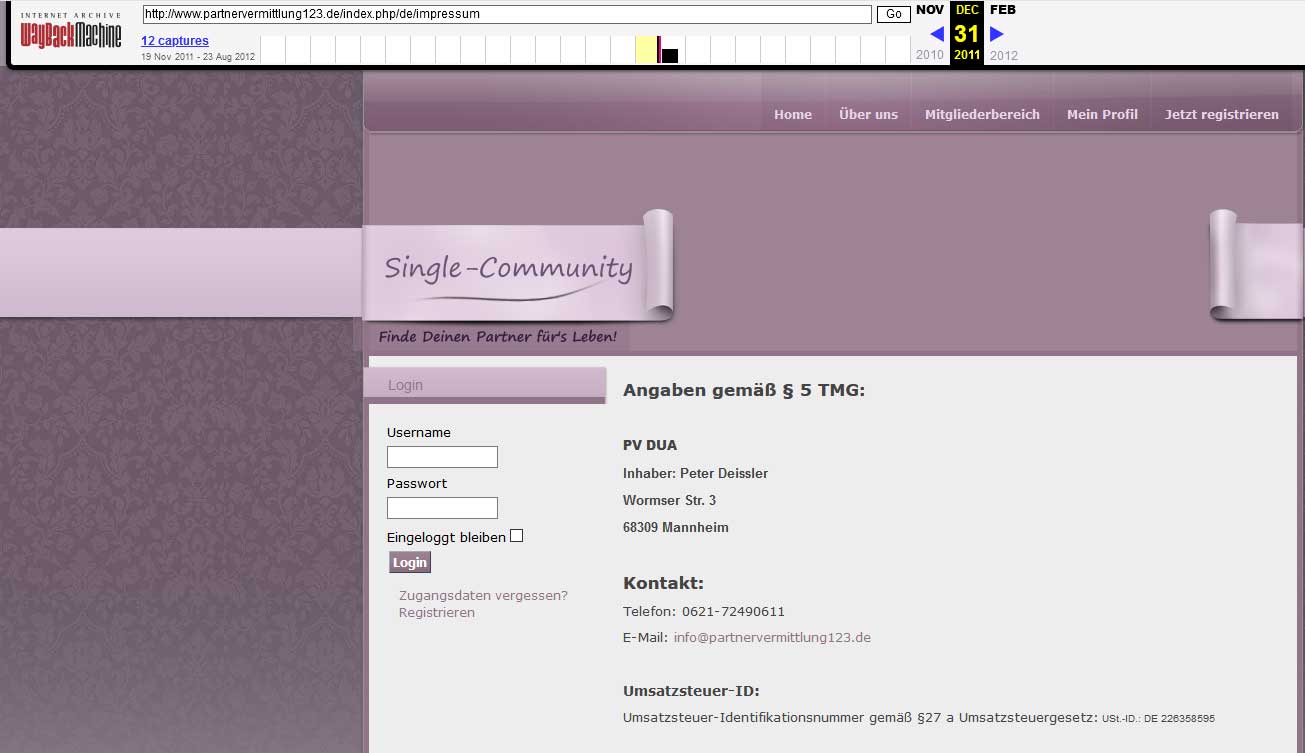Enable the Eingeloggt bleiben checkbox
This screenshot has width=1305, height=753.
click(x=516, y=536)
